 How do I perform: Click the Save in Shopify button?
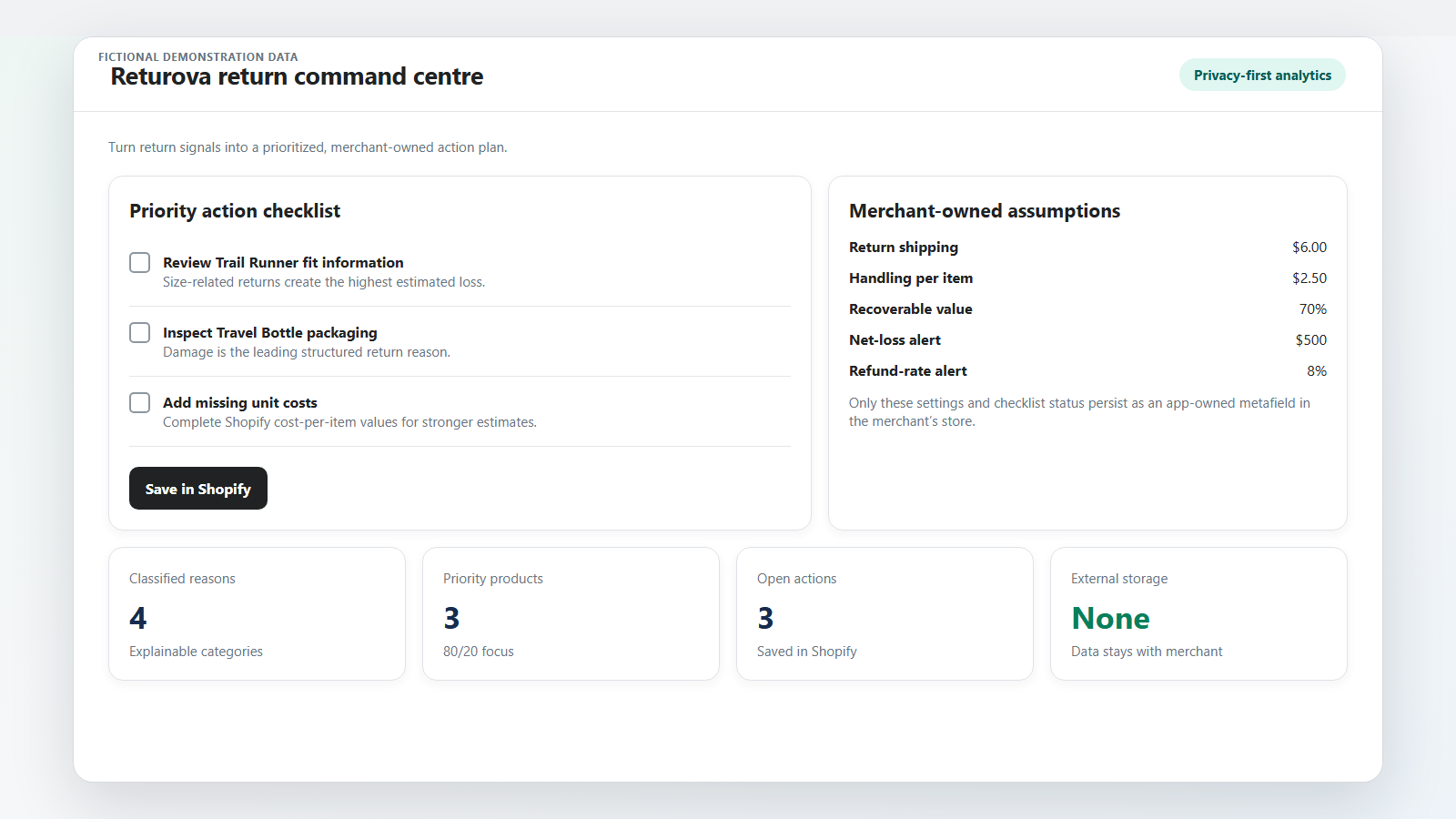pyautogui.click(x=198, y=489)
